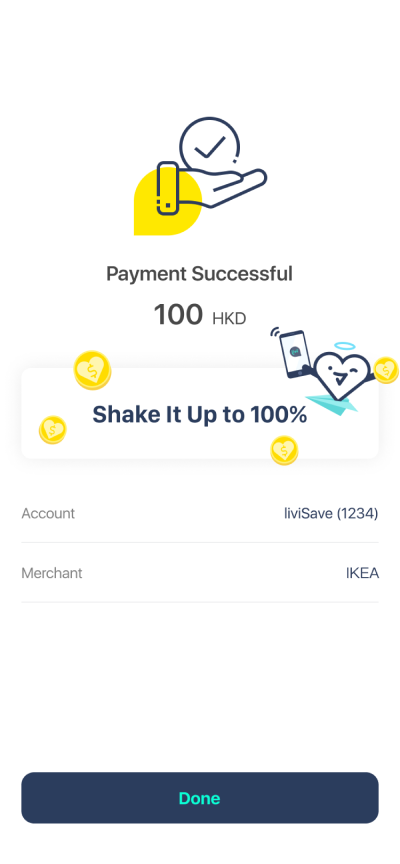Click the payment success hand illustration
Image resolution: width=400 pixels, height=864 pixels.
point(201,176)
